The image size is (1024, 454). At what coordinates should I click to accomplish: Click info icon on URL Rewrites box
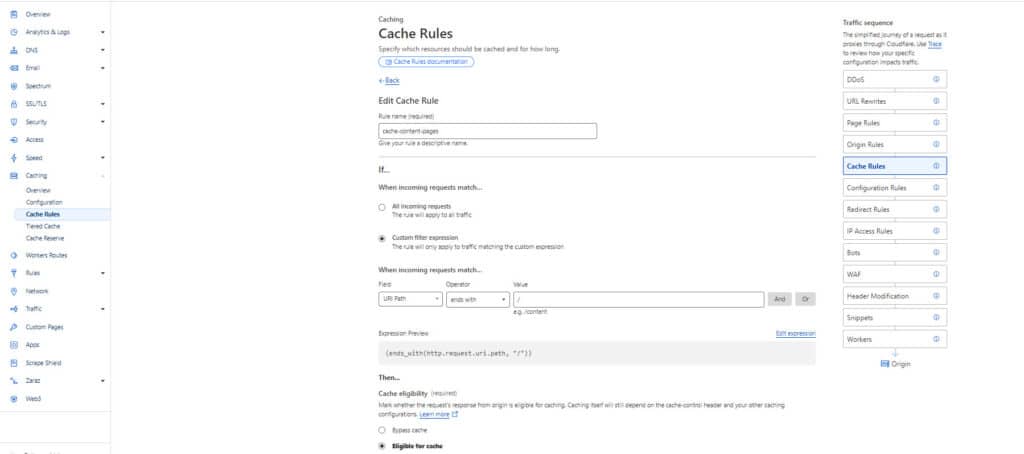pyautogui.click(x=936, y=101)
